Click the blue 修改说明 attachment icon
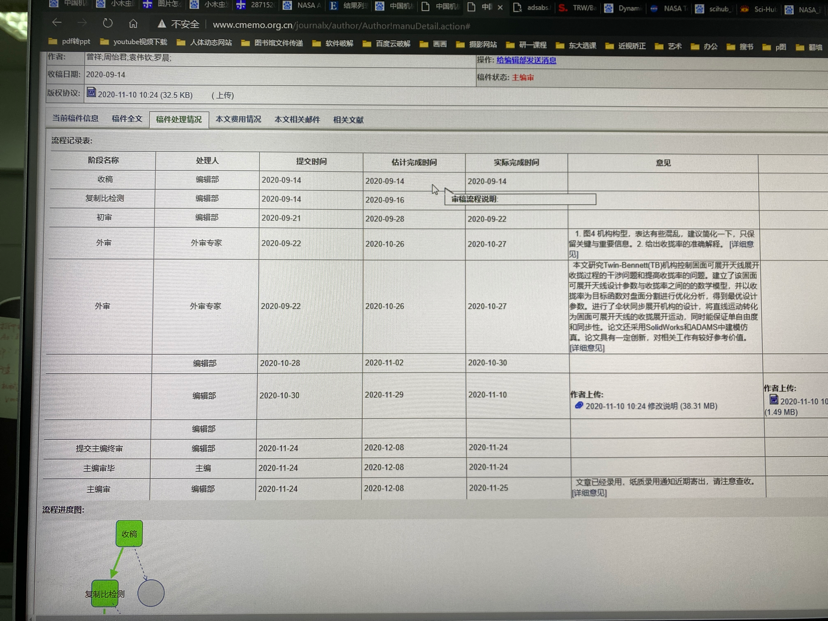The image size is (828, 621). pos(578,406)
